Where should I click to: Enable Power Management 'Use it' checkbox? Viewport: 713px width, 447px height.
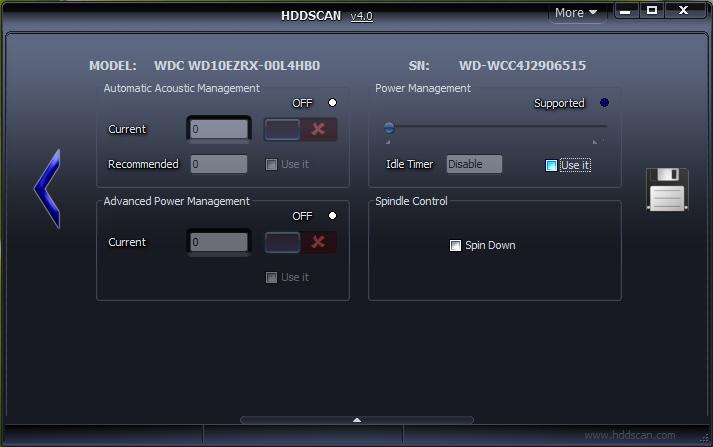551,165
